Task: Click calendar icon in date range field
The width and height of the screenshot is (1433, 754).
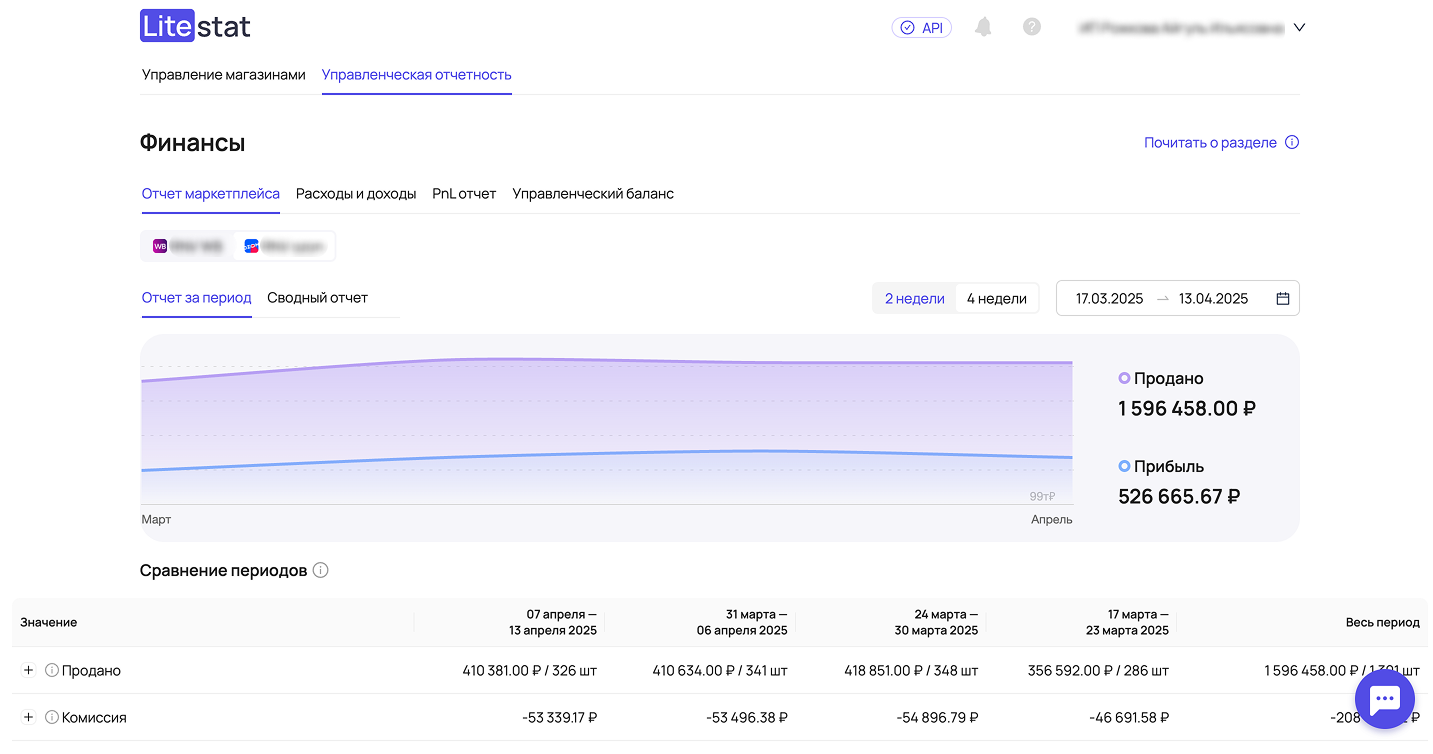Action: point(1283,299)
